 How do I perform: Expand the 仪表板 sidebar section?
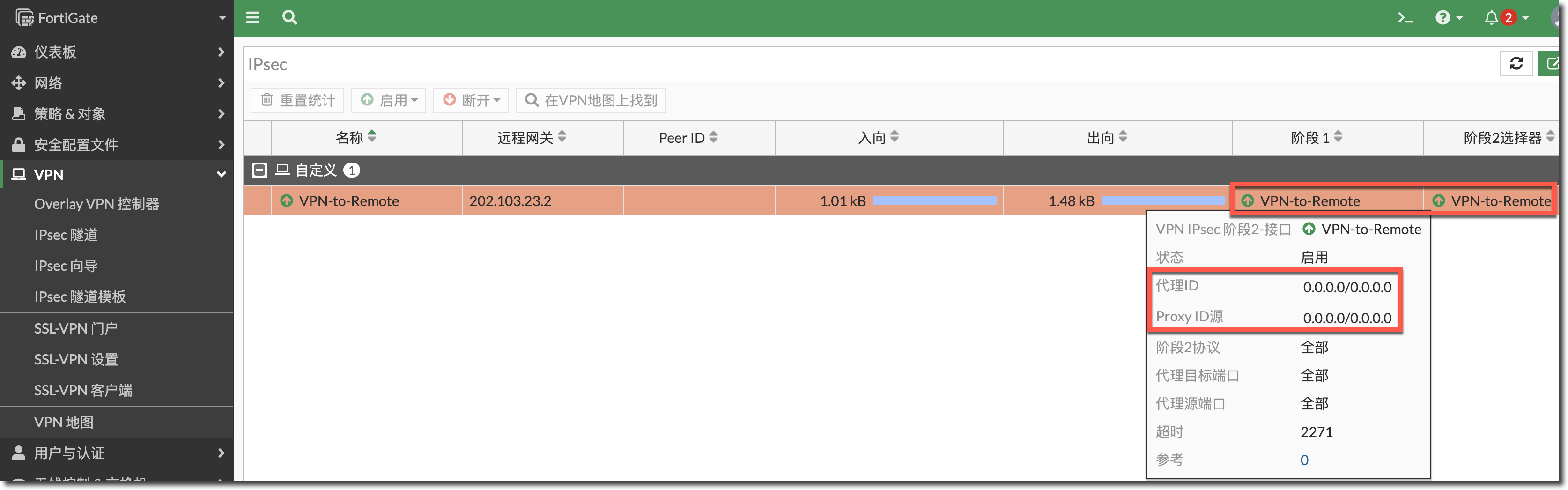117,52
